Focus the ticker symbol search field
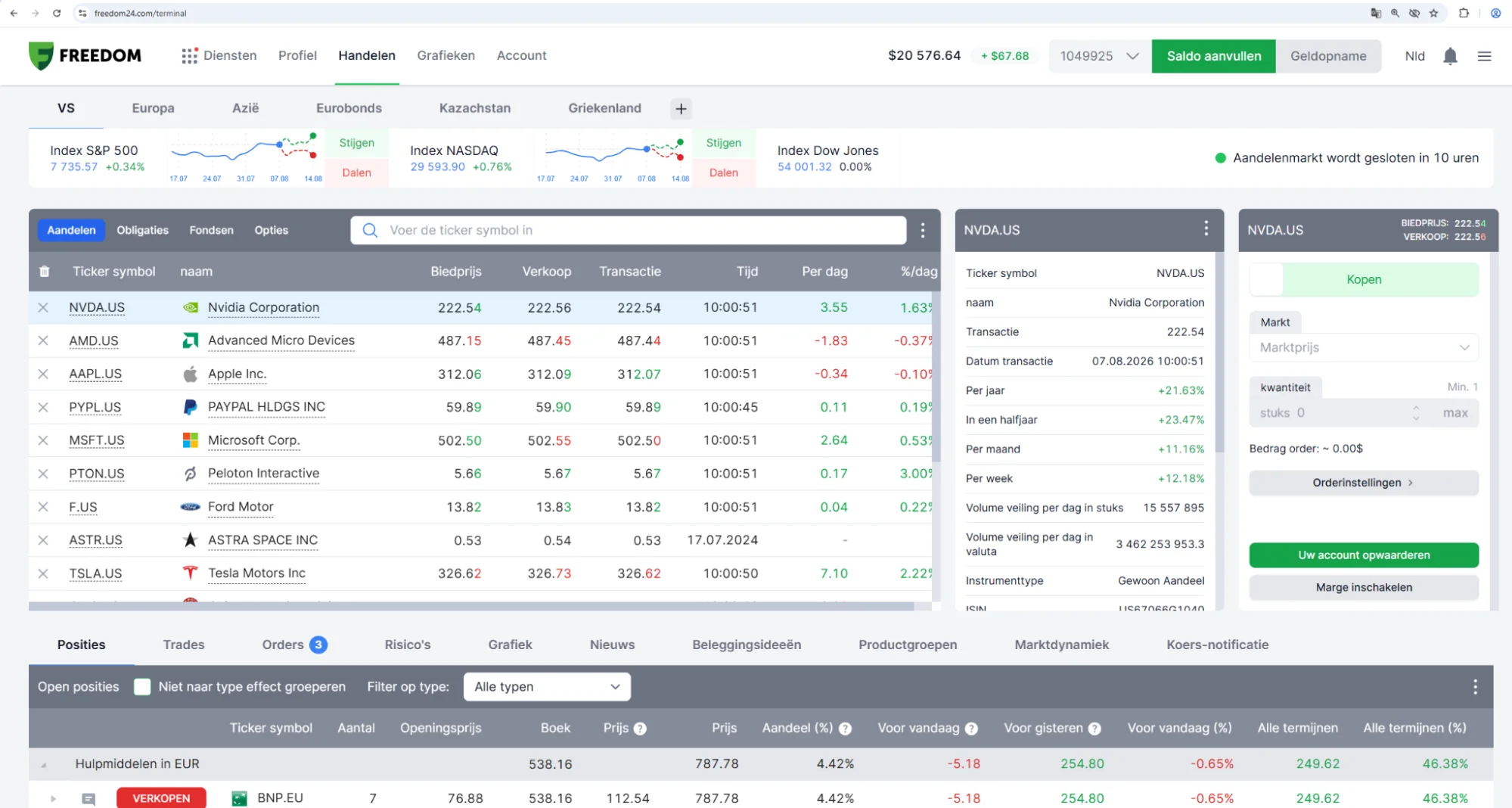The width and height of the screenshot is (1512, 808). click(x=629, y=230)
